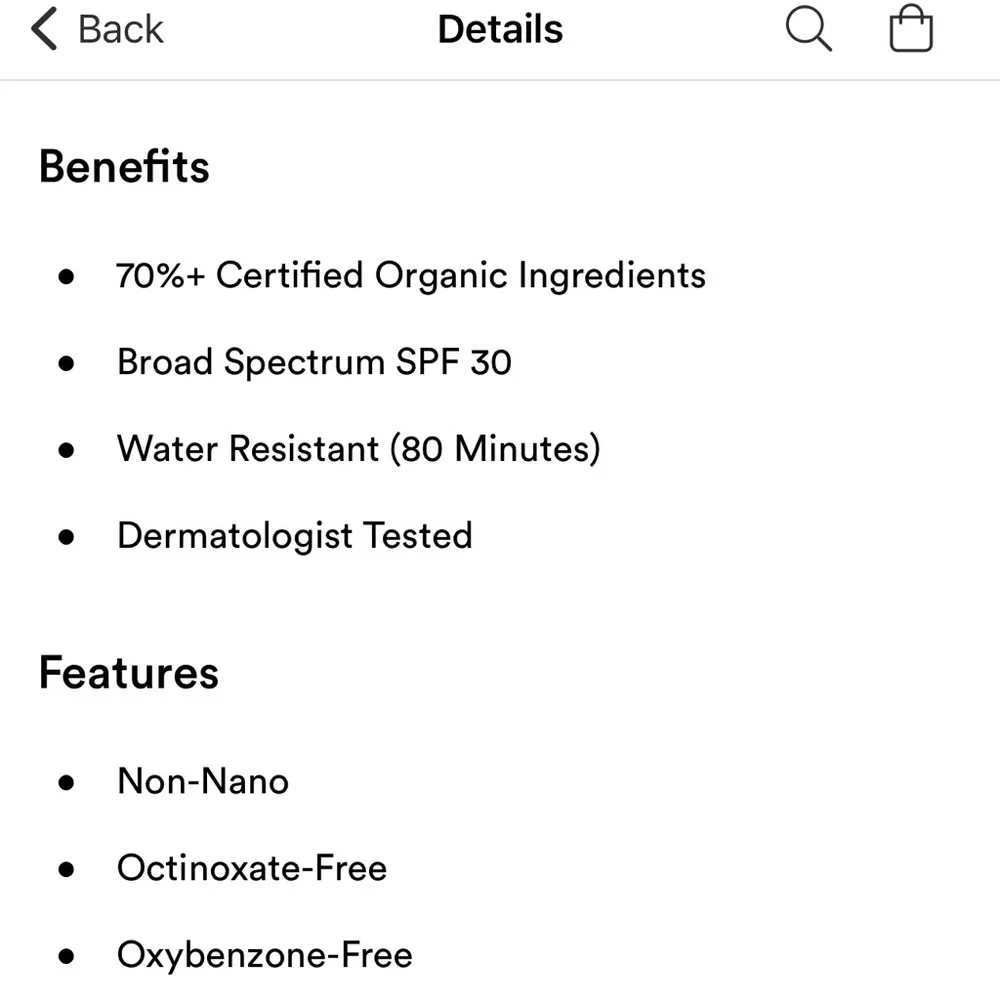Click the bullet beside Non-Nano
The height and width of the screenshot is (1000, 1000).
point(67,781)
